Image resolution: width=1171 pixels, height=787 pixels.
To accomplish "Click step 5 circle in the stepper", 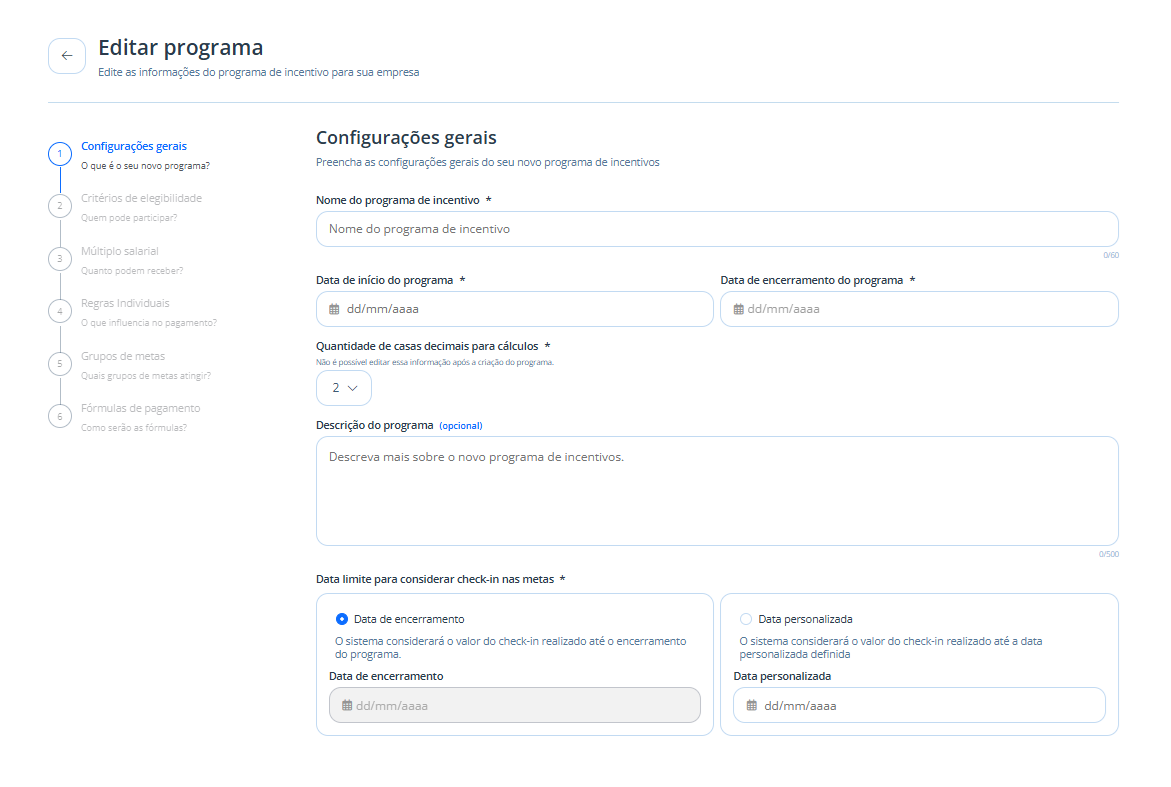I will 60,364.
